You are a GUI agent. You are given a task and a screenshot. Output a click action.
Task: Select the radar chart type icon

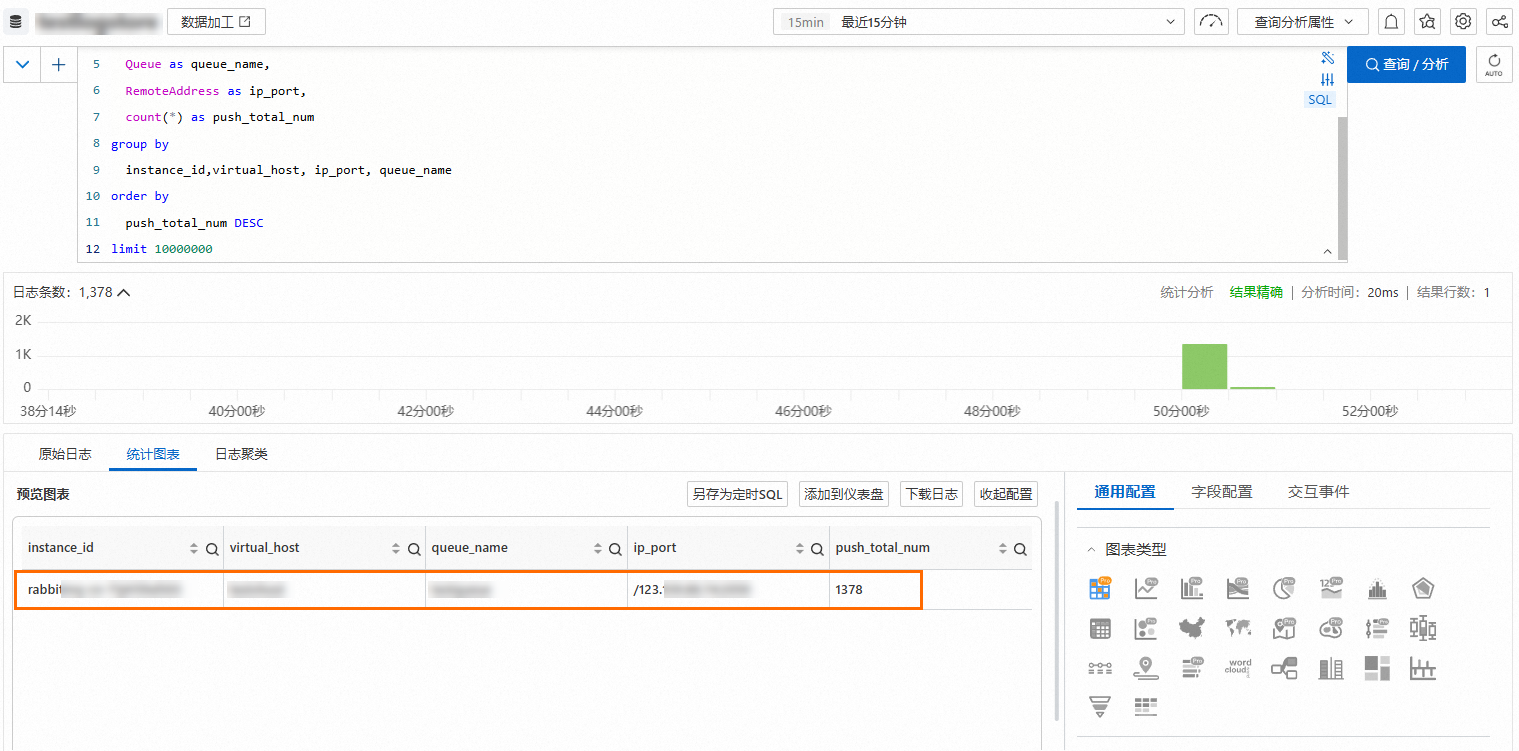click(1423, 589)
